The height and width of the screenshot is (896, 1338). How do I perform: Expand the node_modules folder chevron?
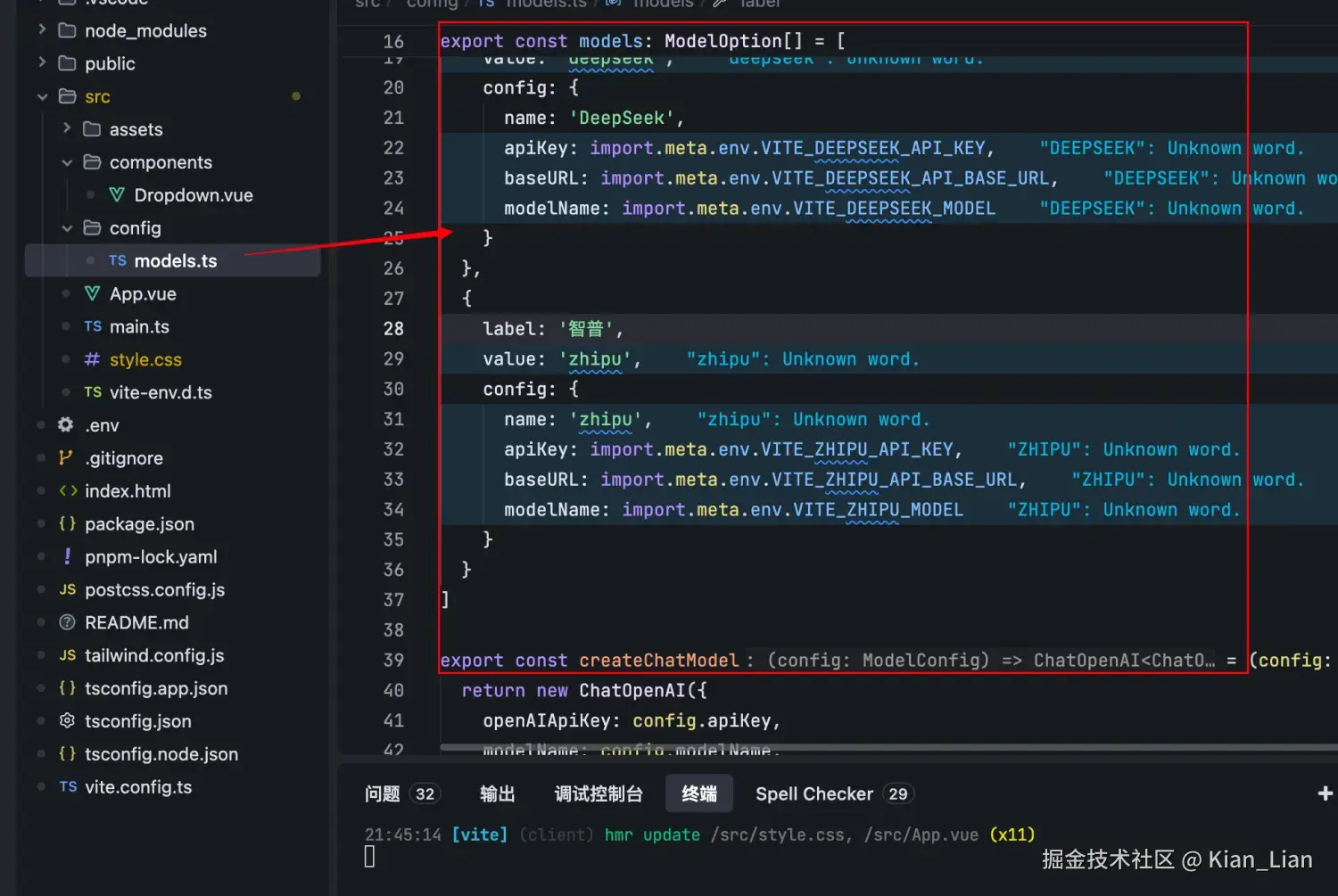point(42,30)
